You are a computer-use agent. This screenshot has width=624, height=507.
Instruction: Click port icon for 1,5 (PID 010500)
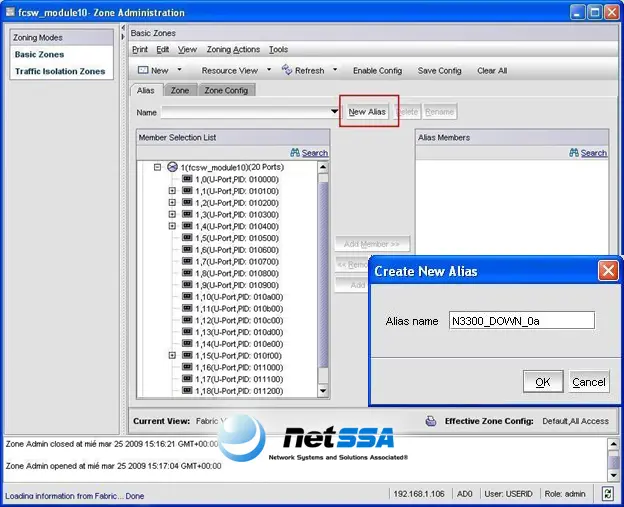coord(187,238)
